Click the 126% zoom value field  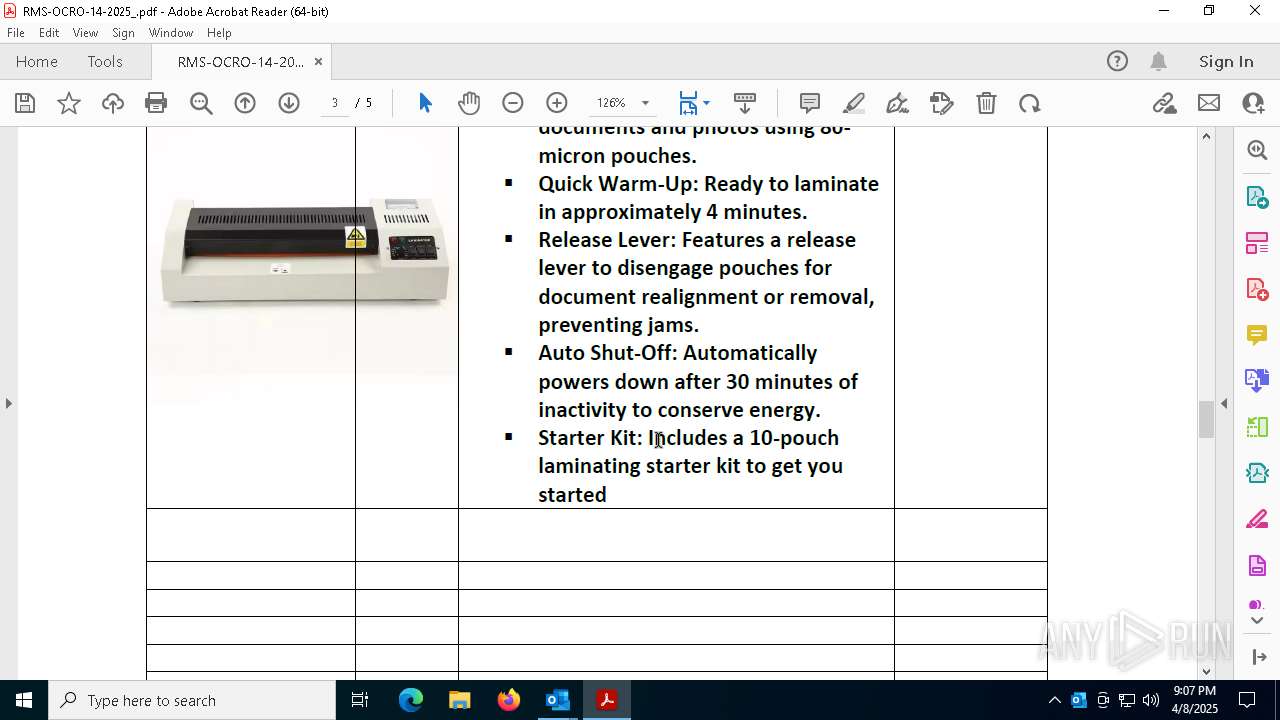[x=611, y=103]
